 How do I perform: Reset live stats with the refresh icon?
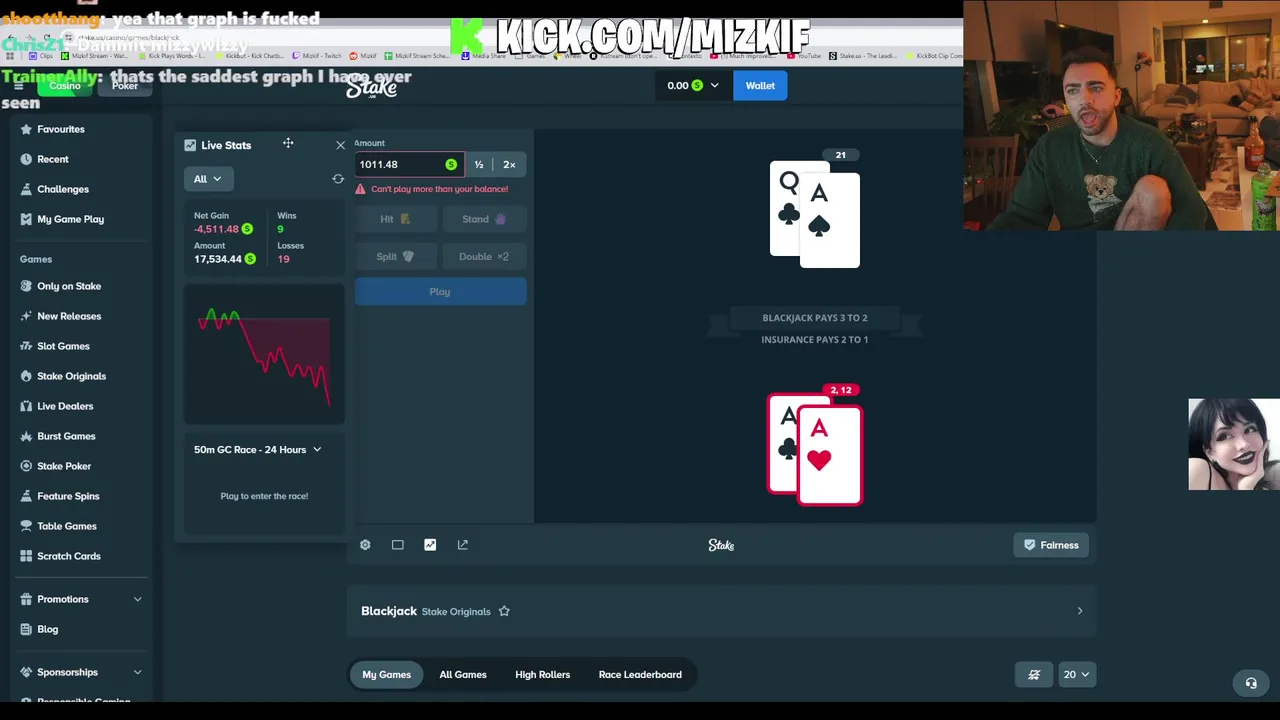click(x=338, y=179)
